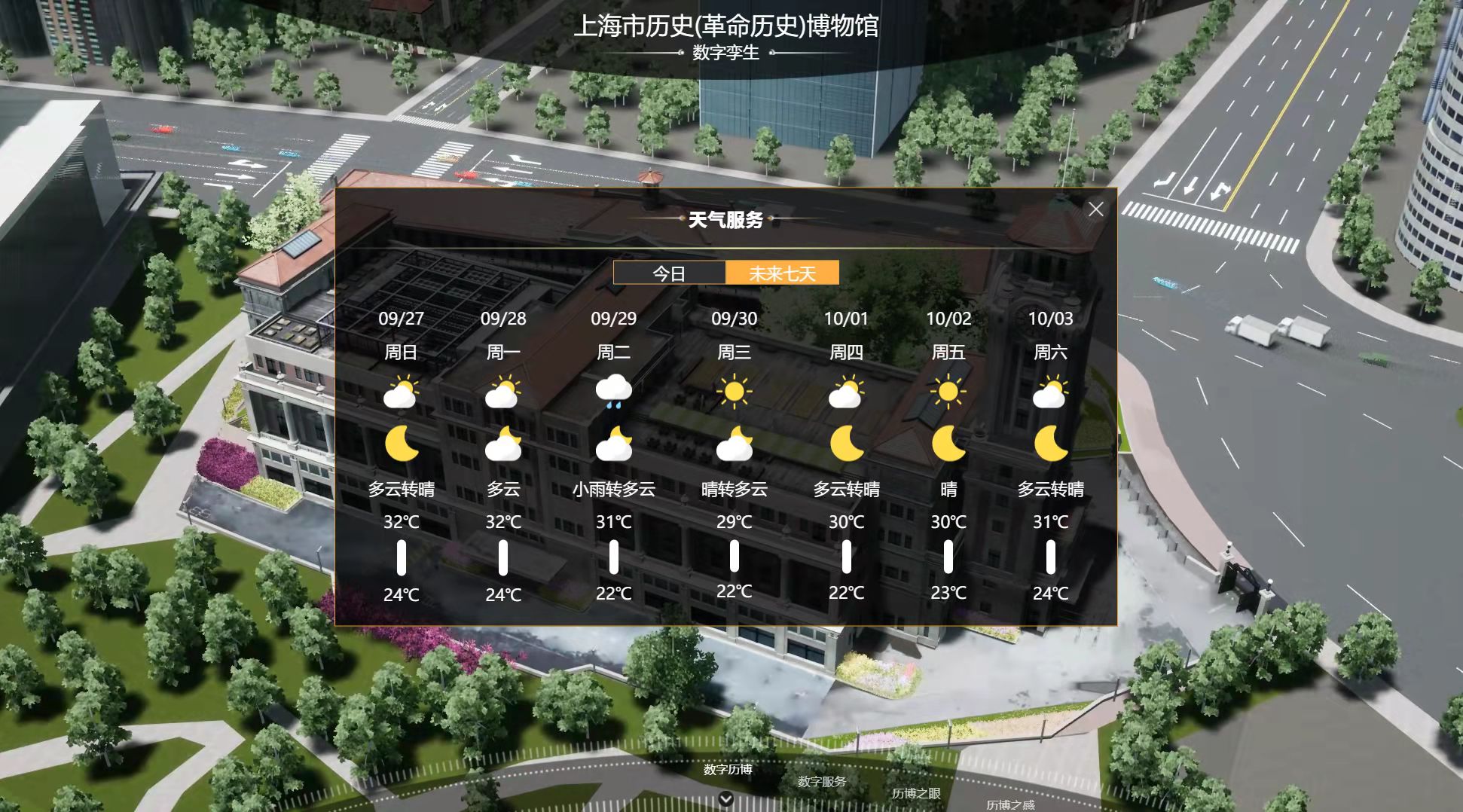Click the 09/28 cloudy night icon
The image size is (1463, 812).
(x=503, y=444)
